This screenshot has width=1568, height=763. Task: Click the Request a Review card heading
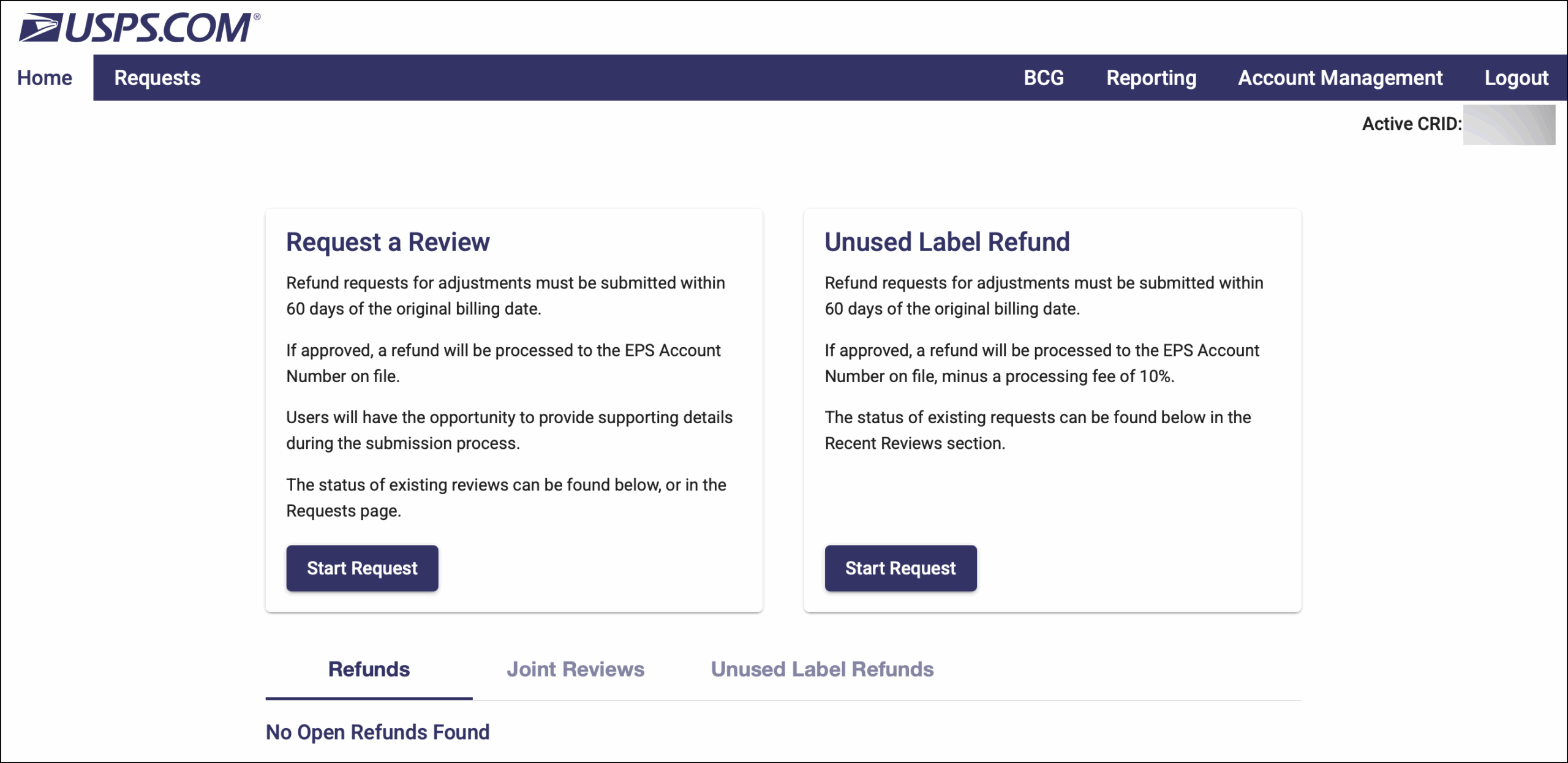click(x=388, y=242)
